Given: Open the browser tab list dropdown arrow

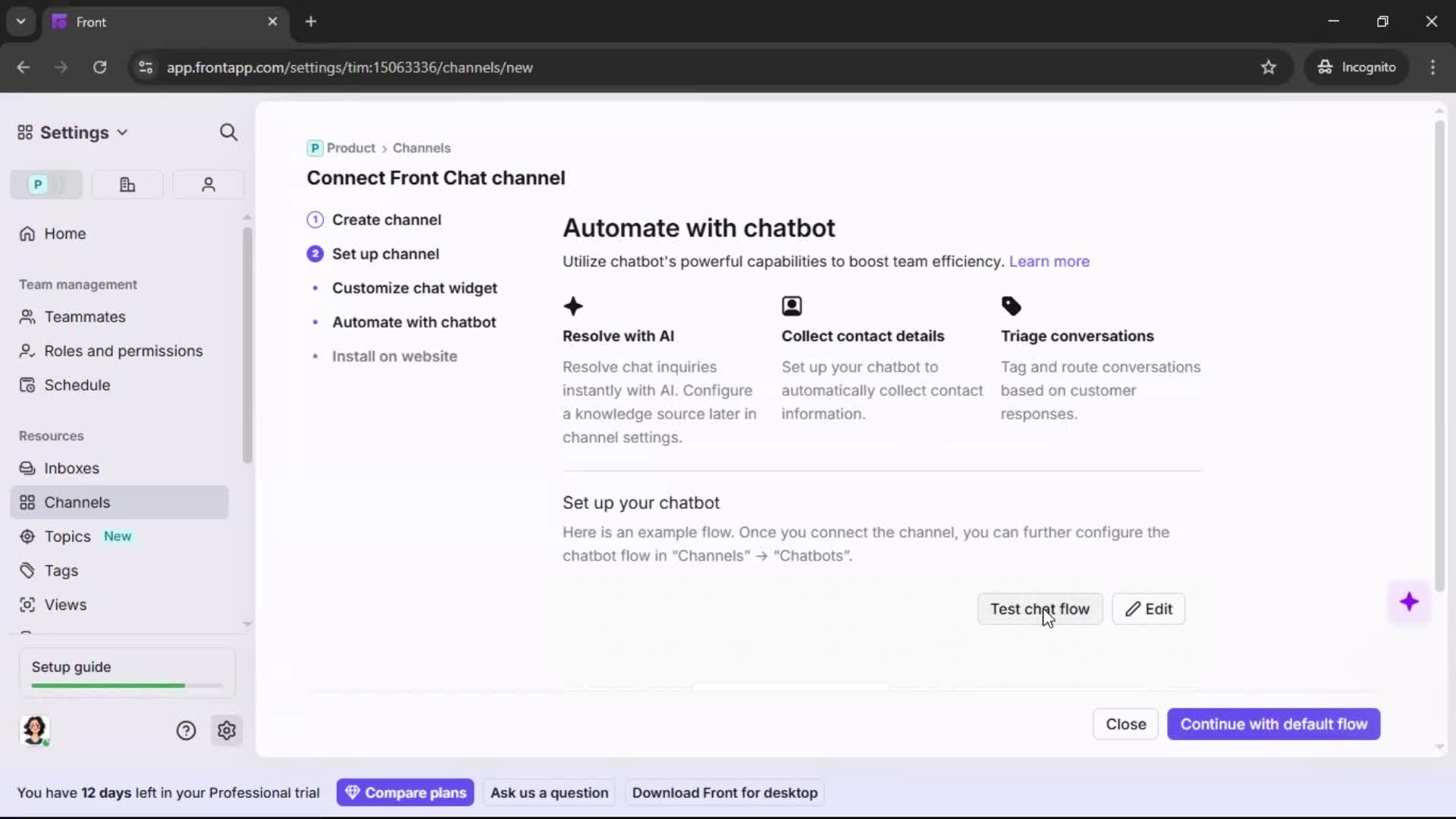Looking at the screenshot, I should [20, 21].
